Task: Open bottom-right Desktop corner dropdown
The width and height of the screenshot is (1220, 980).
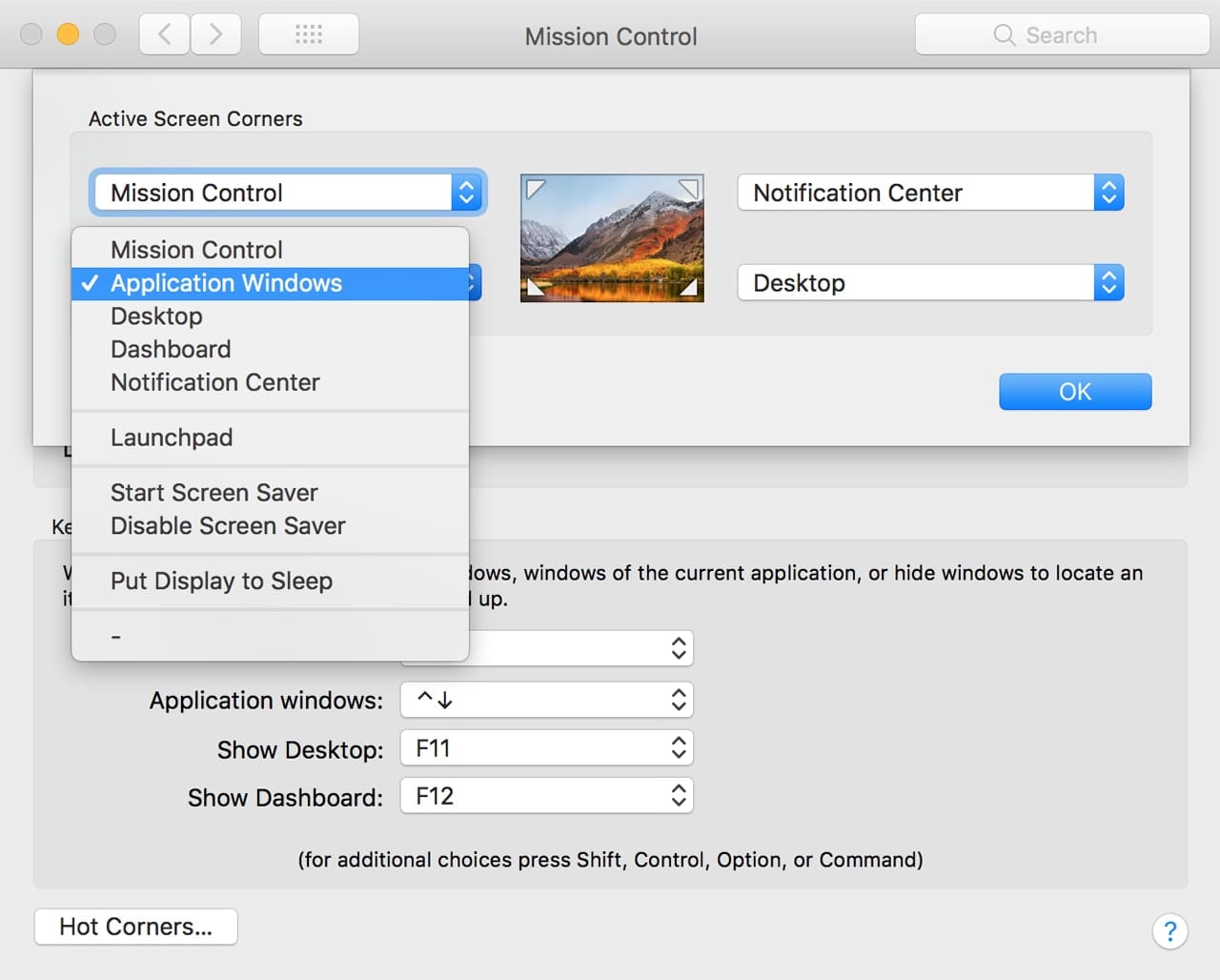Action: click(930, 283)
